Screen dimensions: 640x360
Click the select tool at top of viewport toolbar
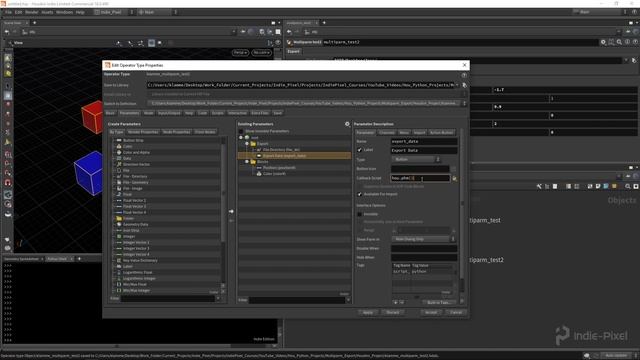8,58
